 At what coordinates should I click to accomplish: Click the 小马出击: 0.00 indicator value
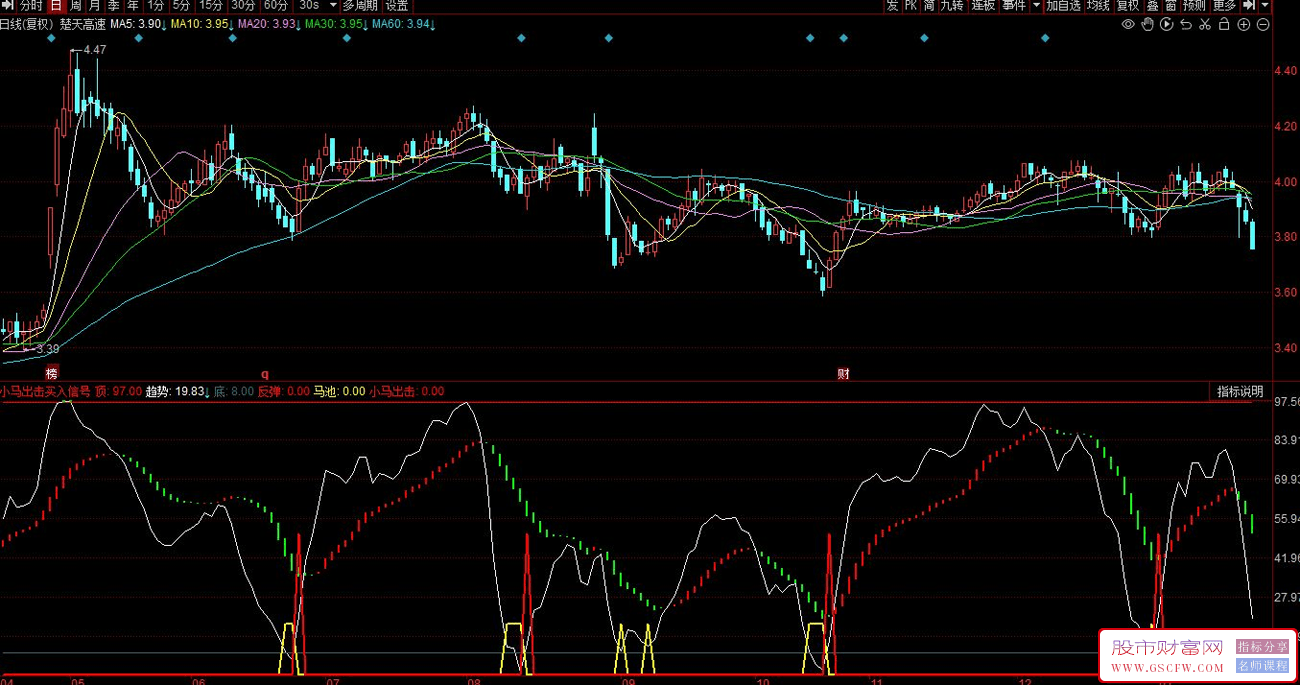click(x=407, y=391)
